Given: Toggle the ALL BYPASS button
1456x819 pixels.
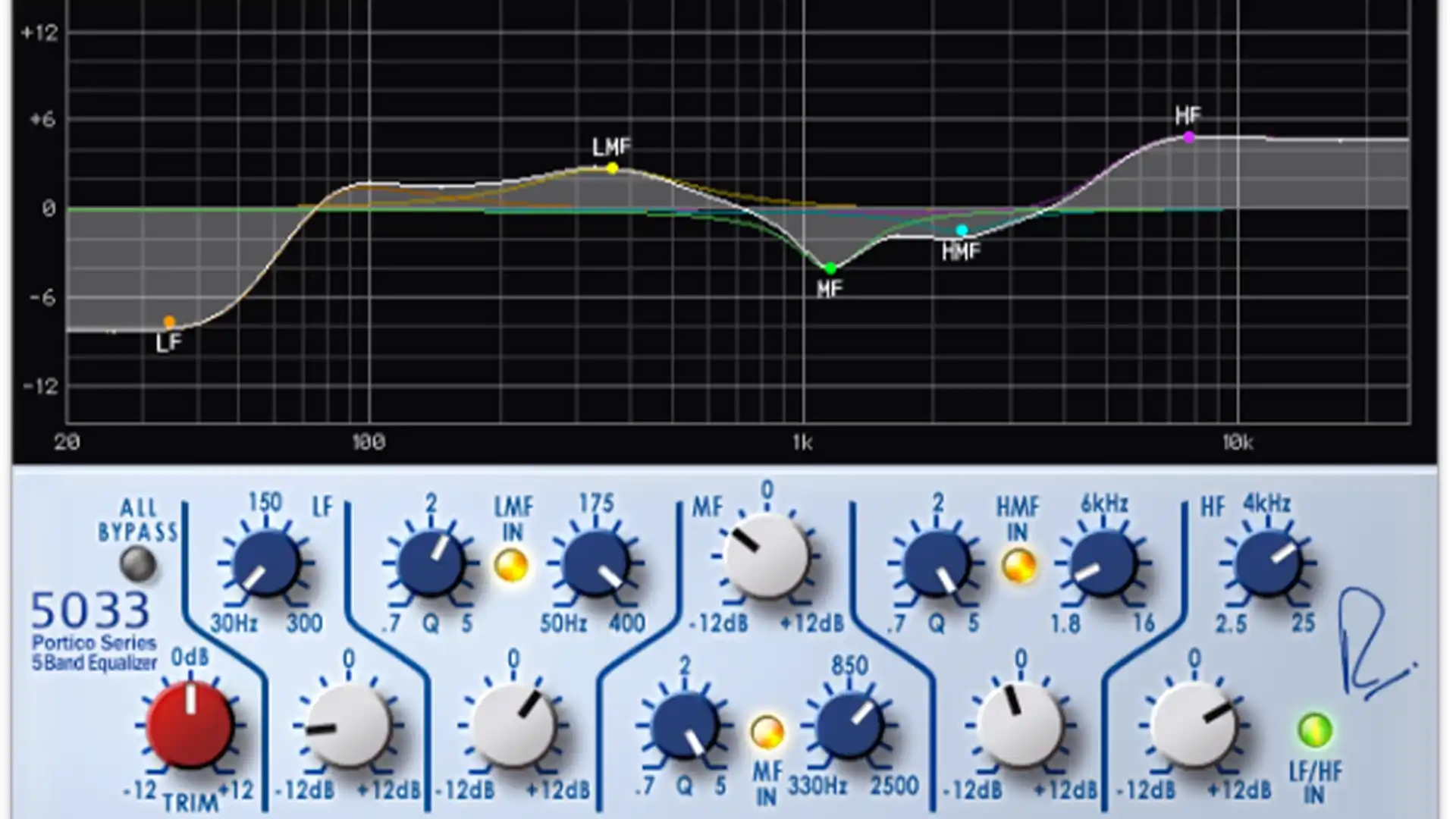Looking at the screenshot, I should click(x=138, y=564).
